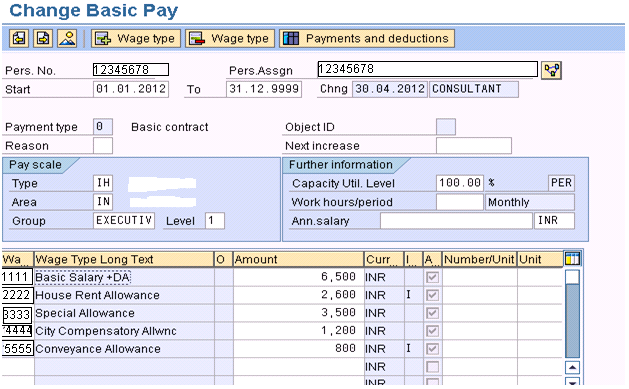
Task: Click the City Compensatory Allwnc cell
Action: (x=124, y=331)
